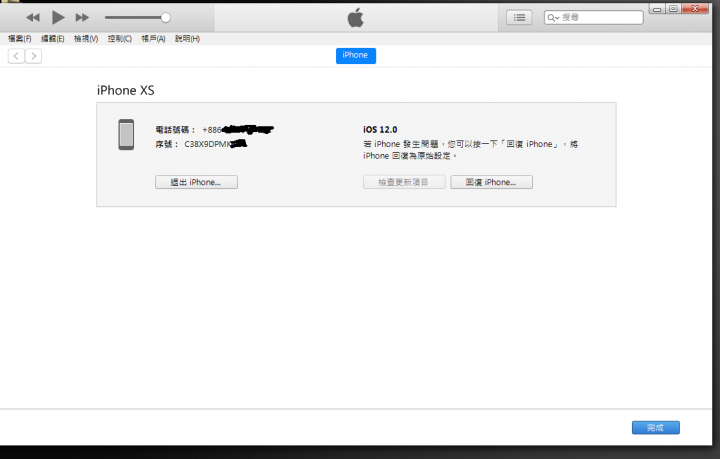Open the 檔案(F) menu

[20, 39]
